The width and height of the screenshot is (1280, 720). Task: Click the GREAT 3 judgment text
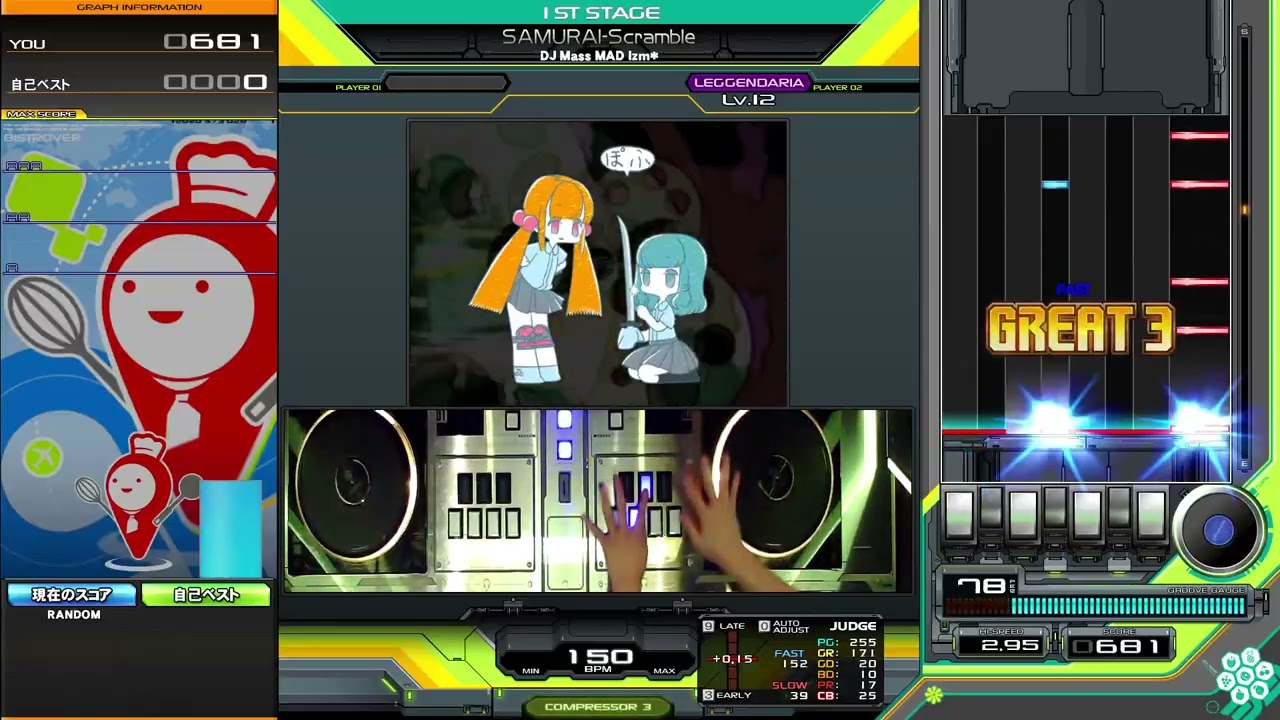(x=1080, y=330)
